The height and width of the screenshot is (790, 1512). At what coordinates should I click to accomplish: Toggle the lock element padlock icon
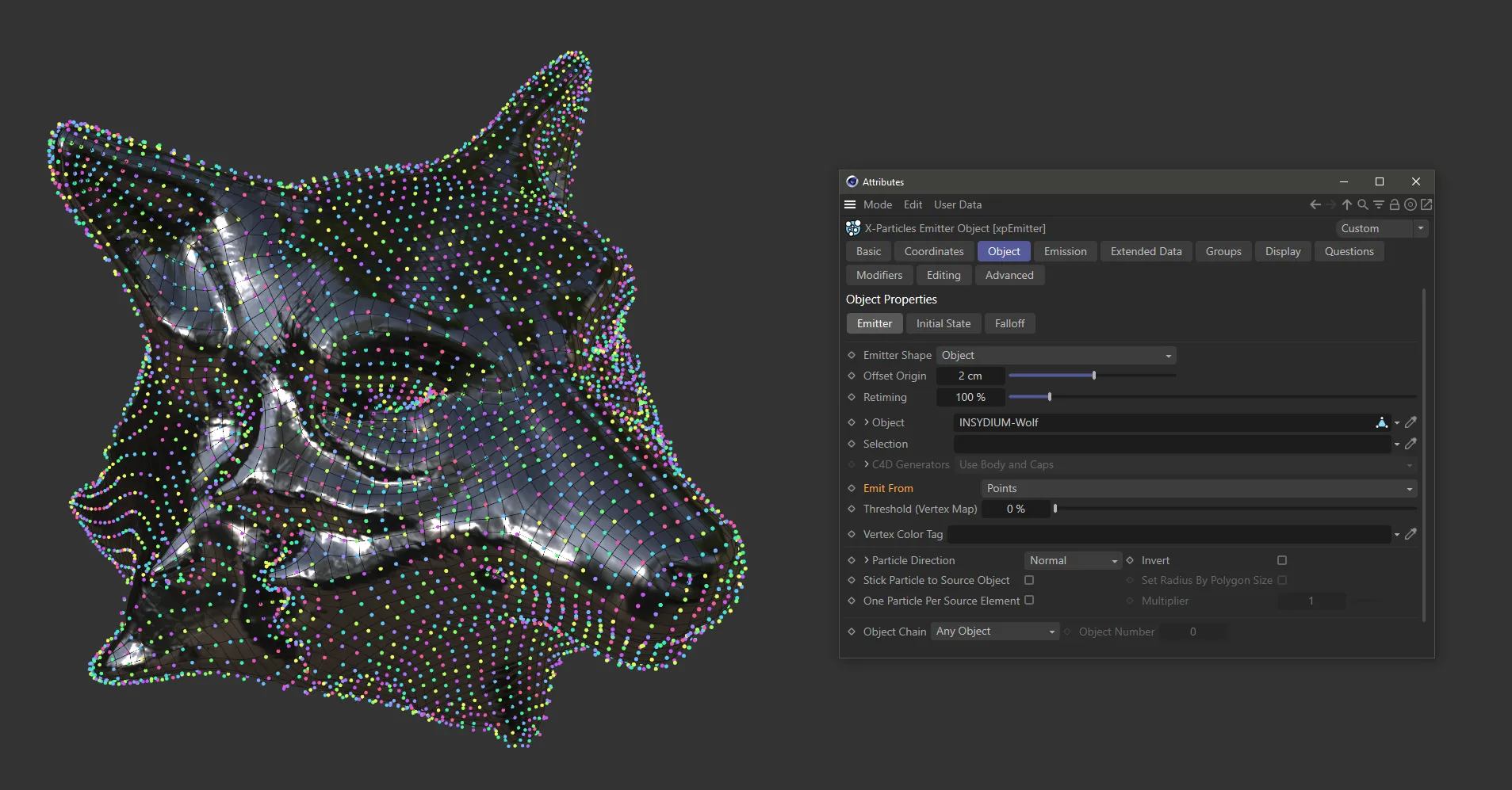(x=1395, y=204)
